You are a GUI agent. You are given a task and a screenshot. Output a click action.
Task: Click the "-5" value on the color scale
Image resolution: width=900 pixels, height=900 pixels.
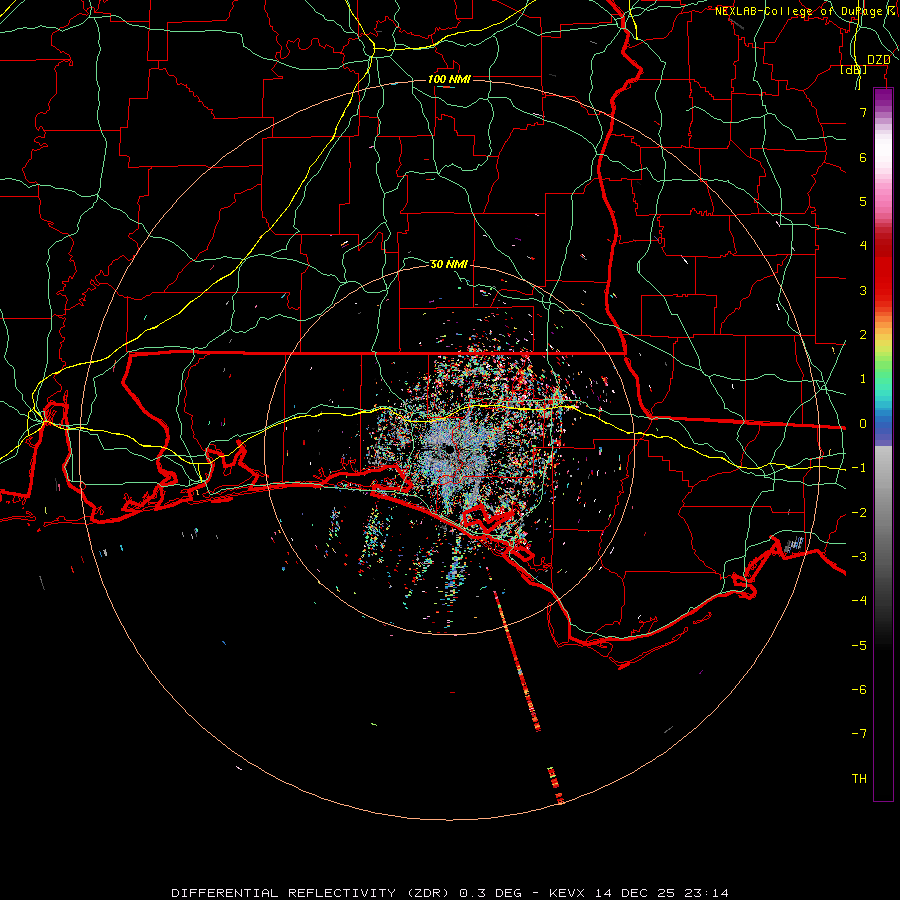(859, 646)
